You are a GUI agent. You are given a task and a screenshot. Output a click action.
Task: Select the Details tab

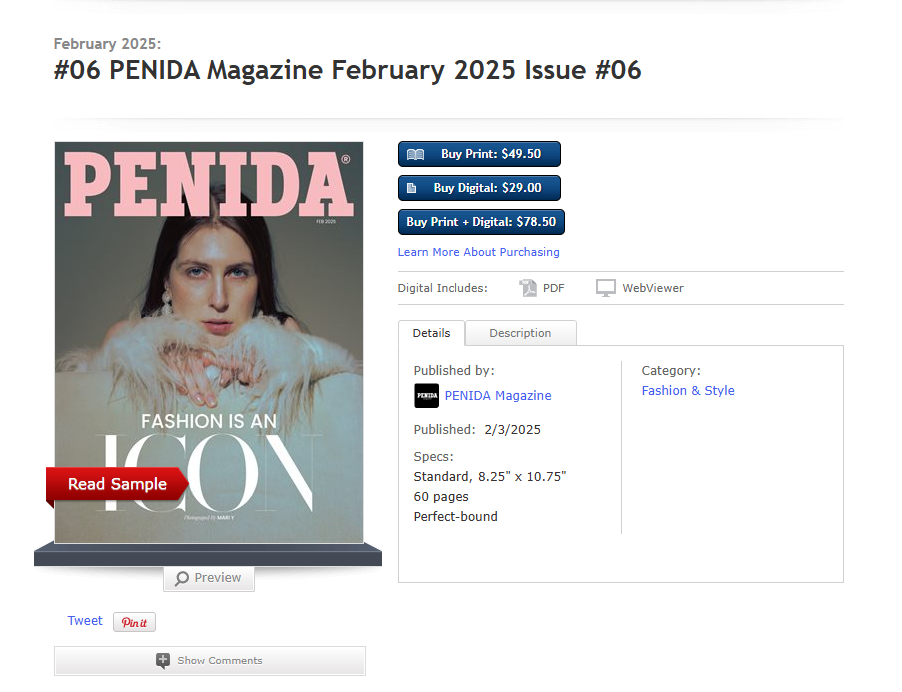pyautogui.click(x=431, y=333)
